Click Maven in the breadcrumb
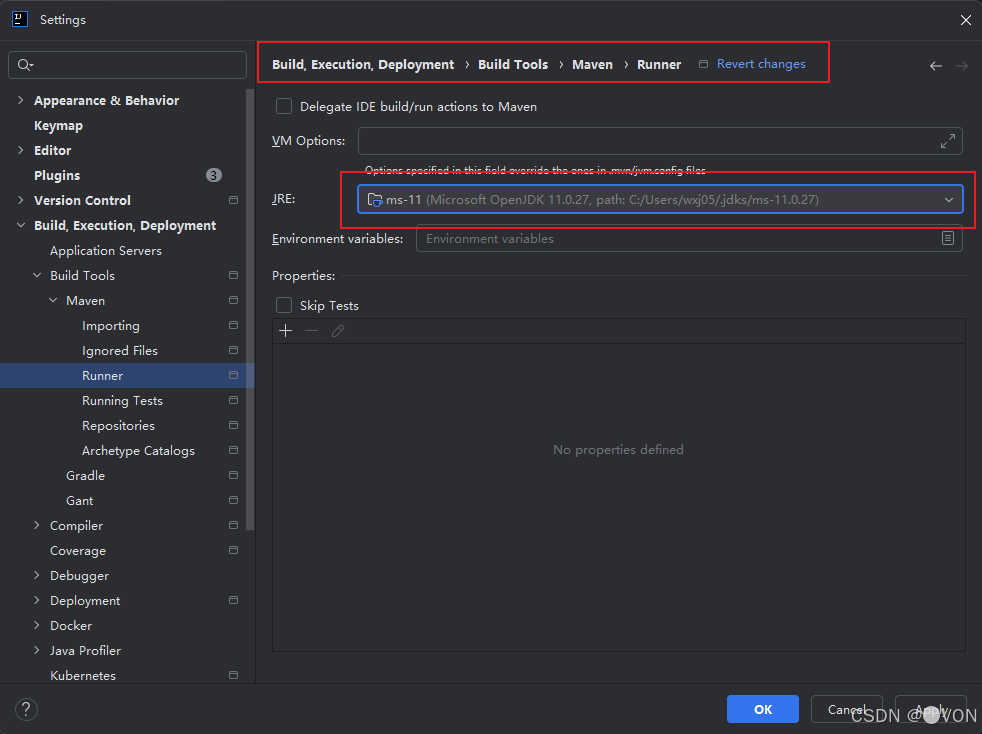This screenshot has width=982, height=734. coord(592,65)
